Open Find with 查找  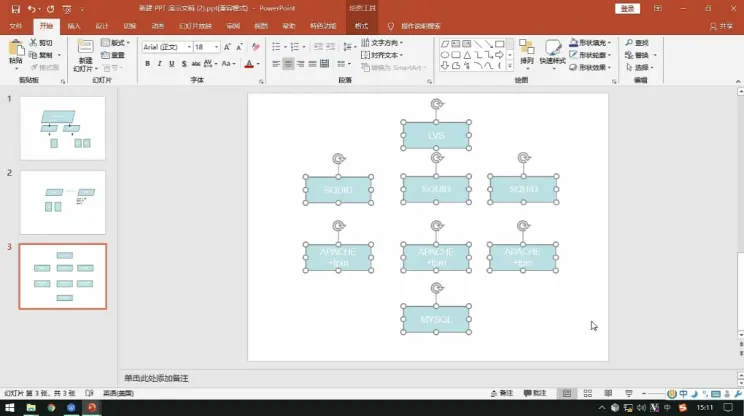coord(637,43)
